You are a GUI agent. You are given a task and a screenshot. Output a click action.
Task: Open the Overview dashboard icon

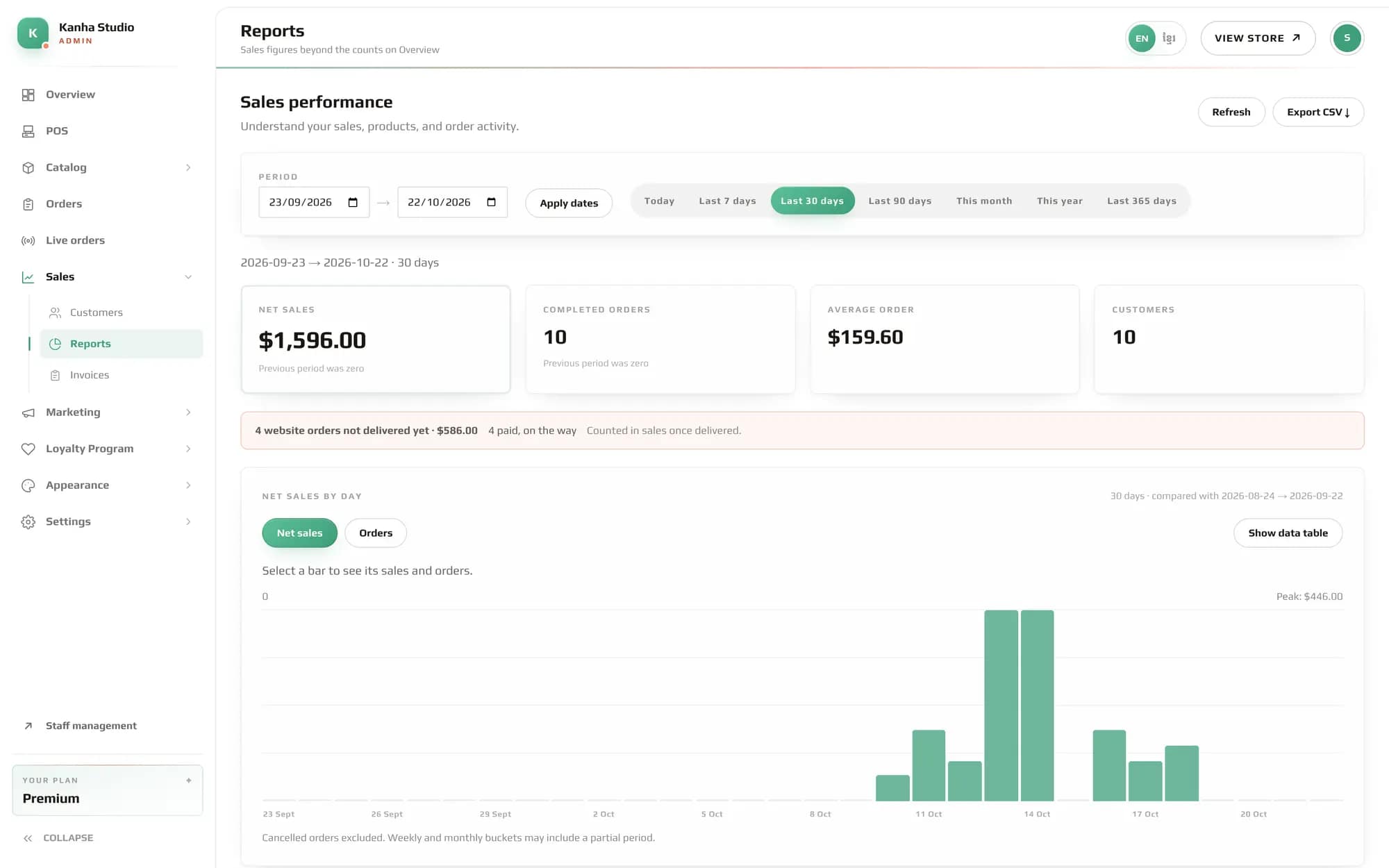28,94
